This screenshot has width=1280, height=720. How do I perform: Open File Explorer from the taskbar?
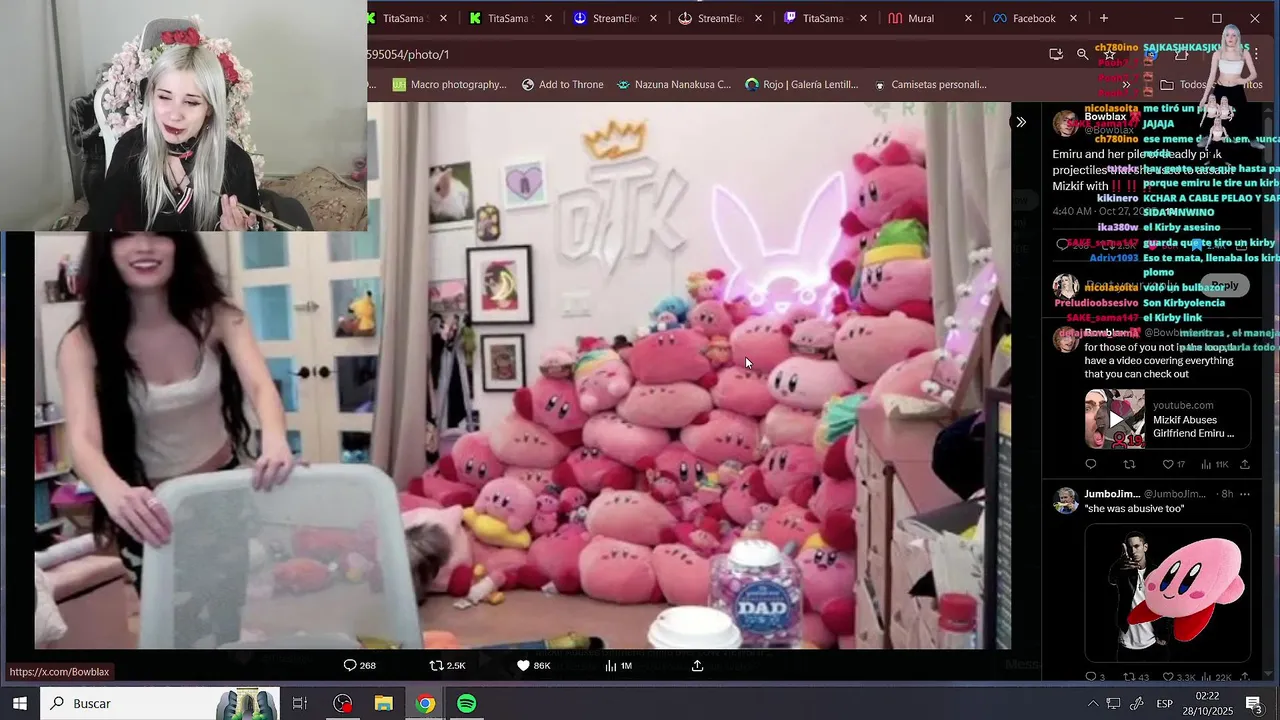(x=384, y=703)
